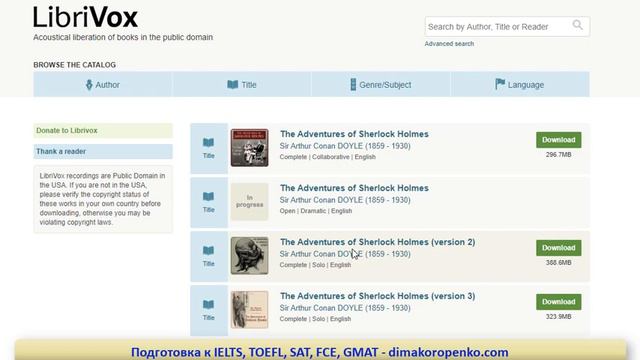
Task: Click the author Doyle link in version 2 result
Action: (x=345, y=253)
